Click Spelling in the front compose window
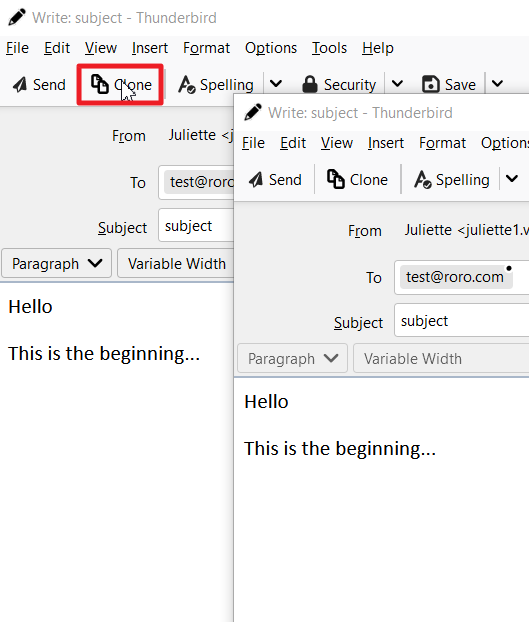Viewport: 529px width, 622px height. [452, 180]
